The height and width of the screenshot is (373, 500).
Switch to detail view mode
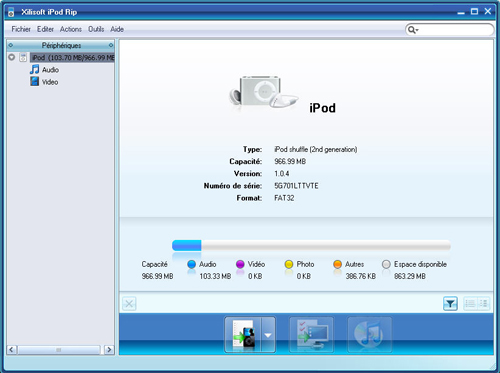(483, 304)
